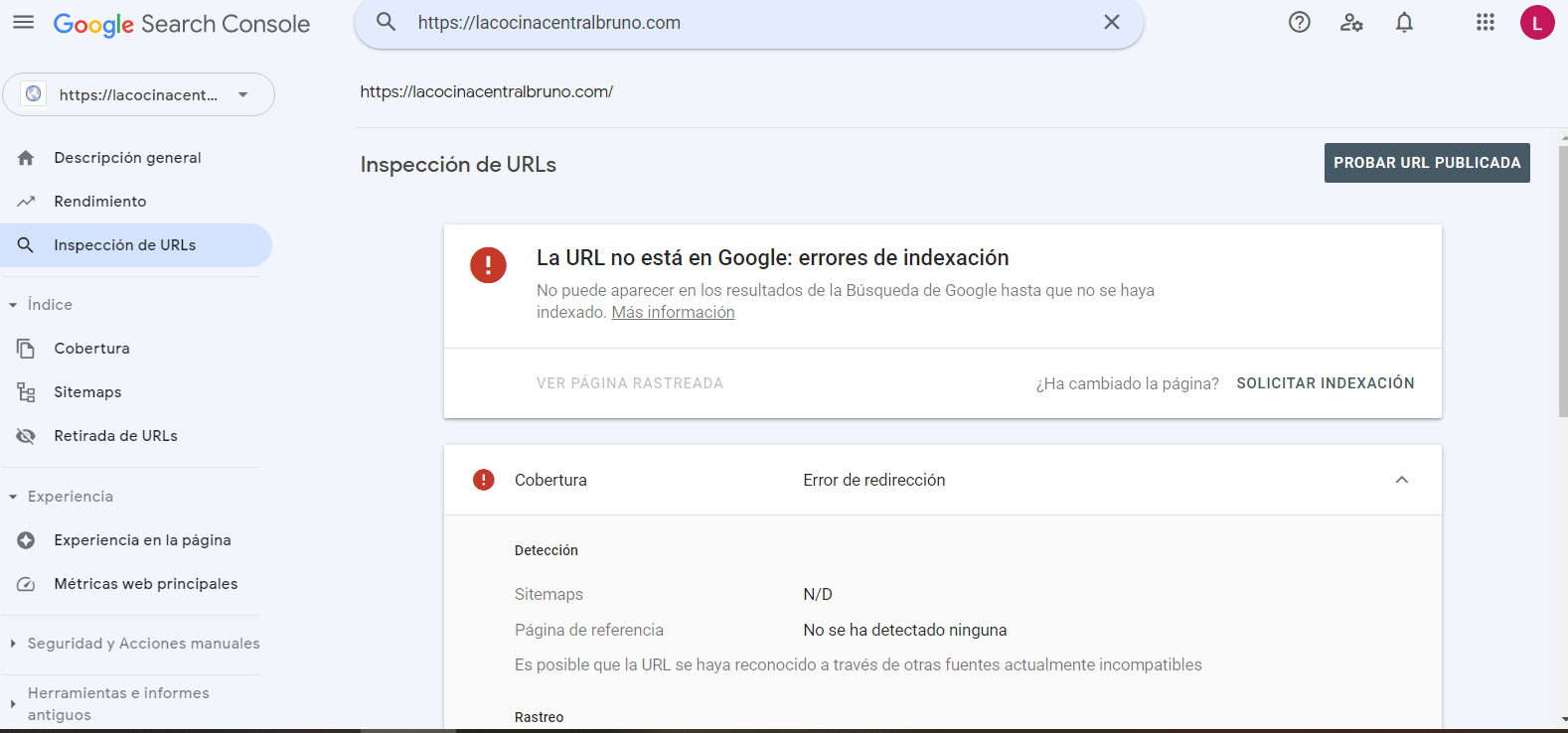The image size is (1568, 733).
Task: Click the inspected URL text below search bar
Action: pyautogui.click(x=487, y=91)
